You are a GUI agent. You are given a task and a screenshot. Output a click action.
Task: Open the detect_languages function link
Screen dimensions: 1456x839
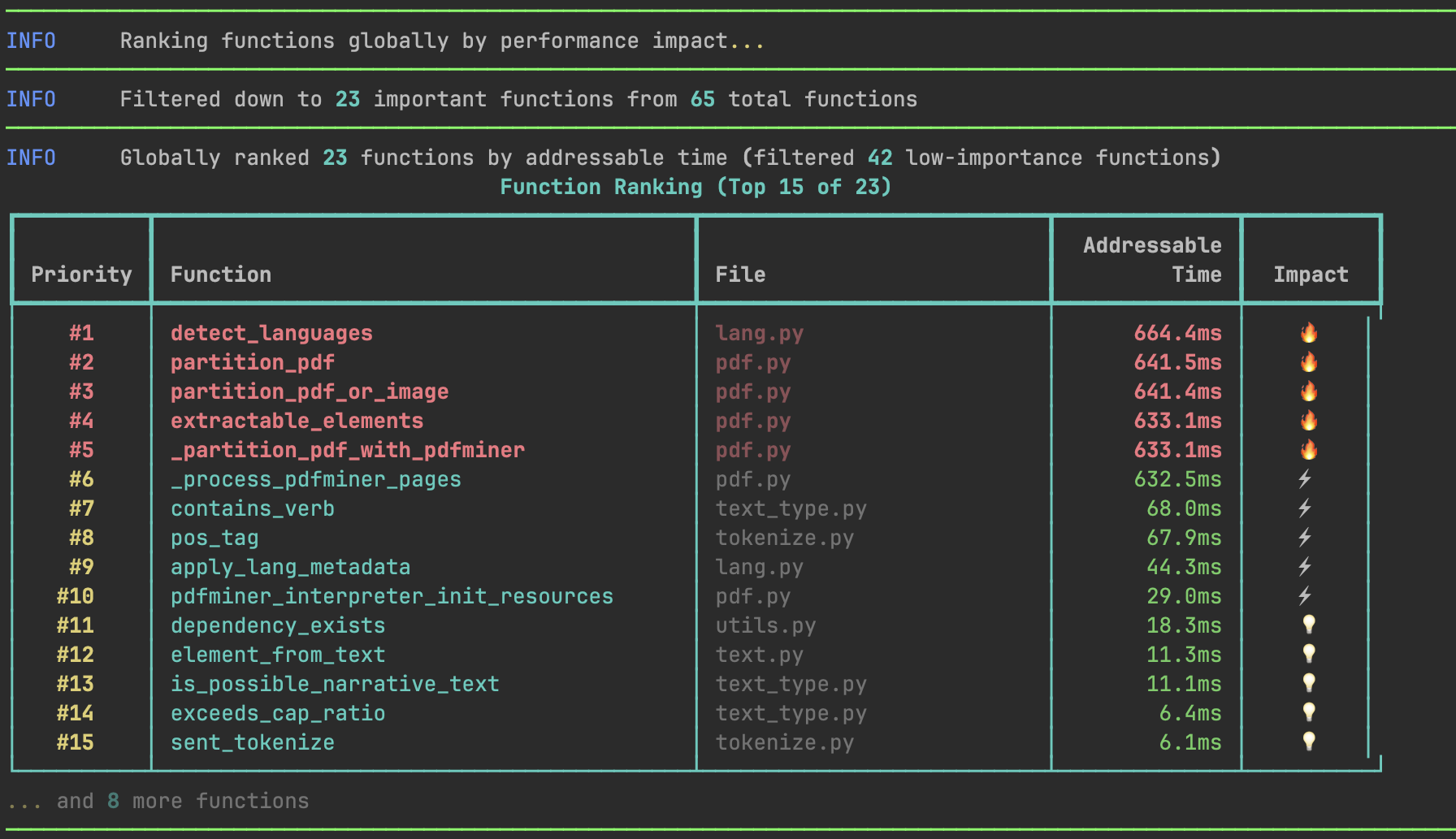271,333
